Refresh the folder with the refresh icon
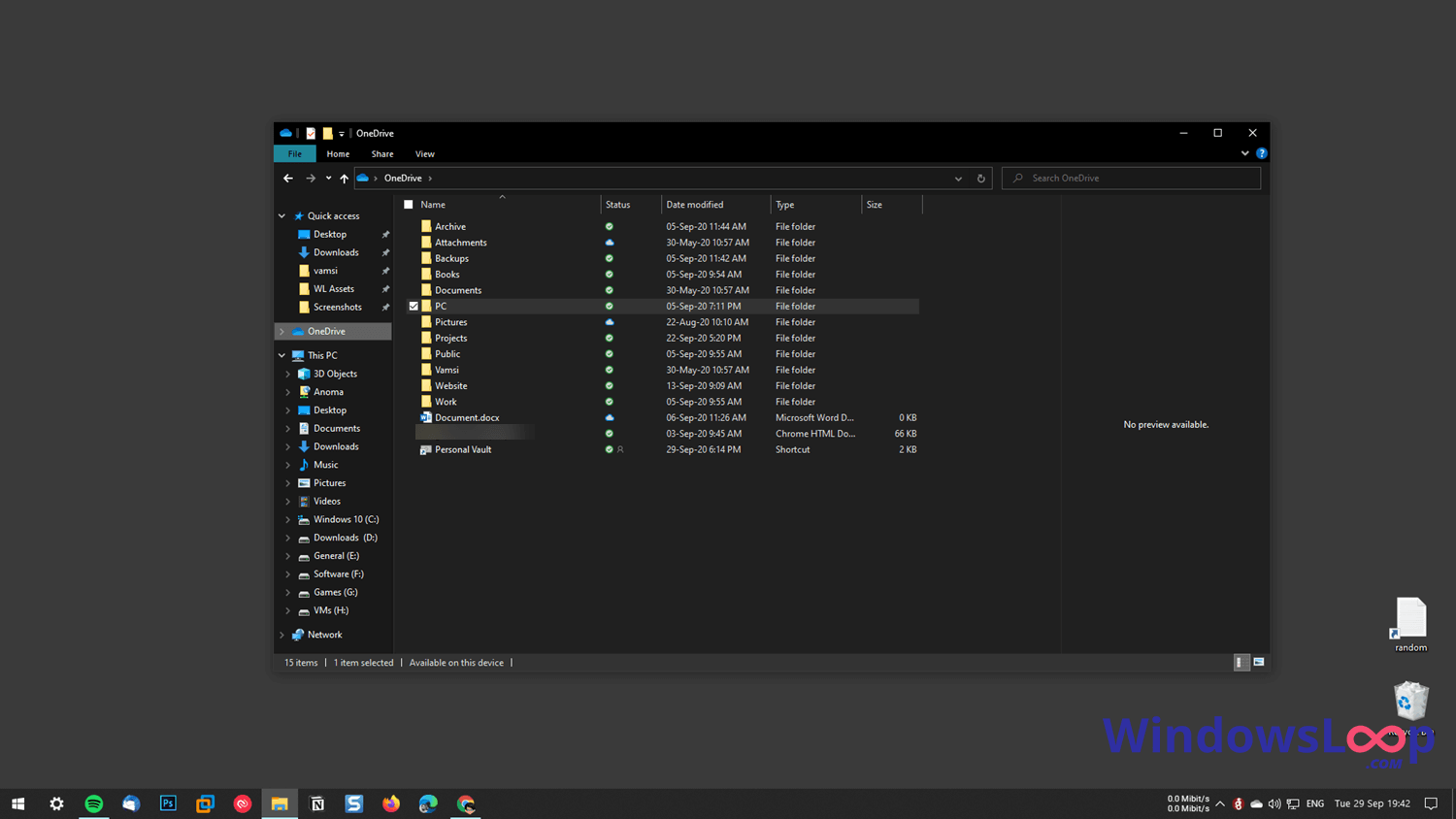The height and width of the screenshot is (819, 1456). tap(980, 178)
